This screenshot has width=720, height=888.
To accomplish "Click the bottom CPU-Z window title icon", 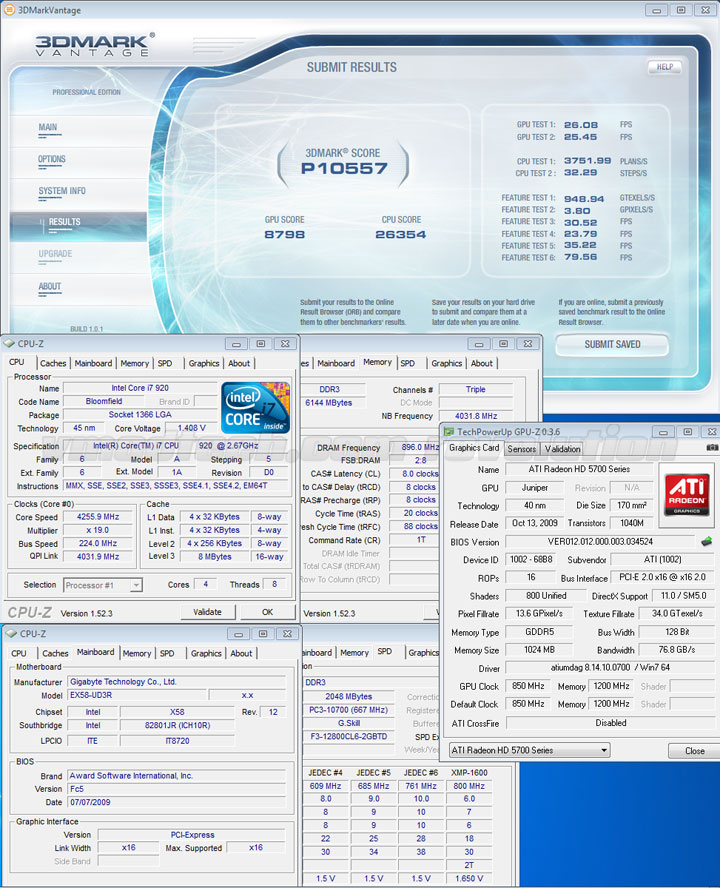I will 11,633.
